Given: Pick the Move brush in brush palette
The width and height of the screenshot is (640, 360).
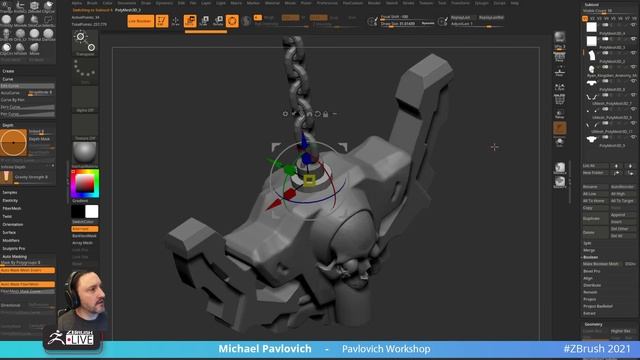Looking at the screenshot, I should (x=34, y=49).
